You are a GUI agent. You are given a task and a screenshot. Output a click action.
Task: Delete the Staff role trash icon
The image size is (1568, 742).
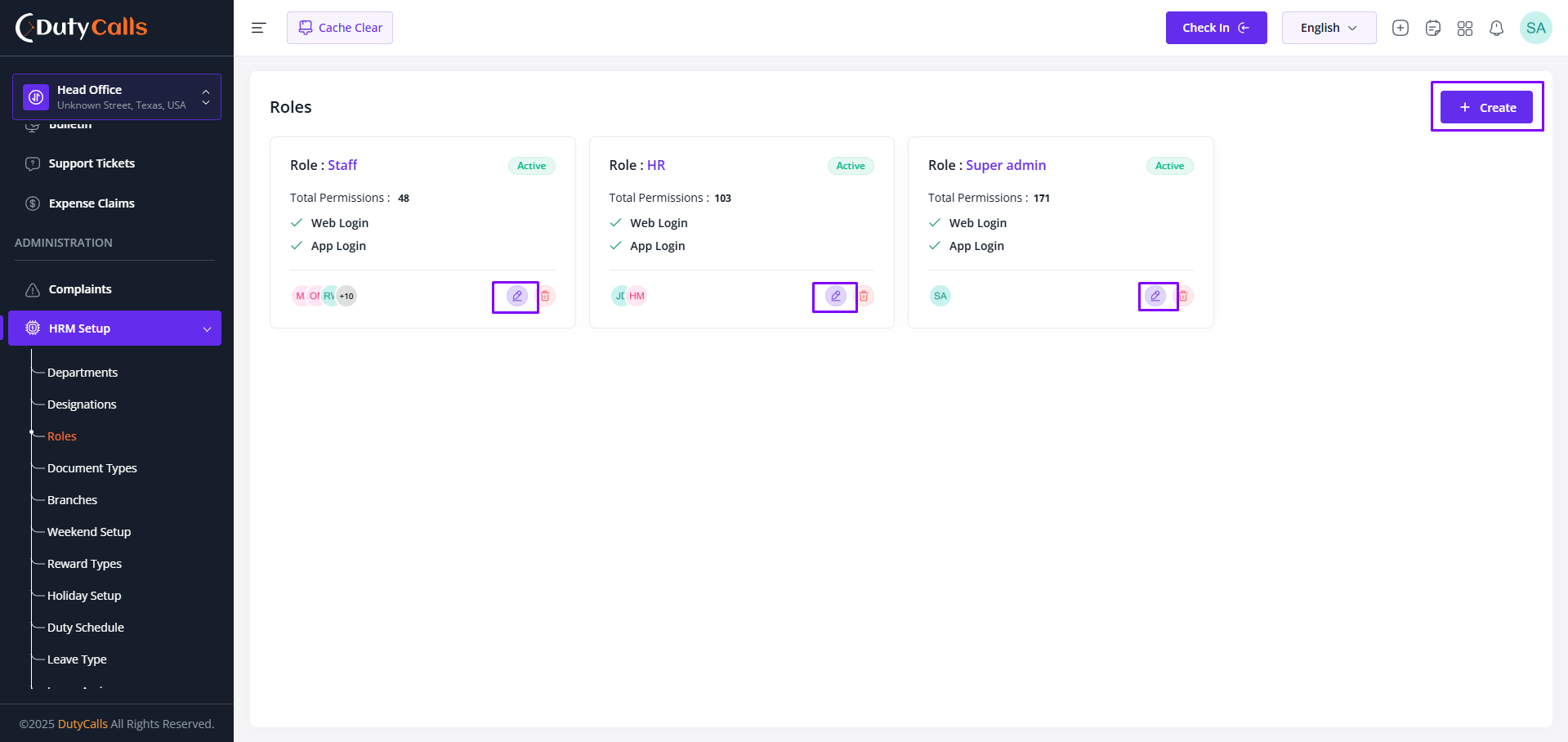coord(545,296)
